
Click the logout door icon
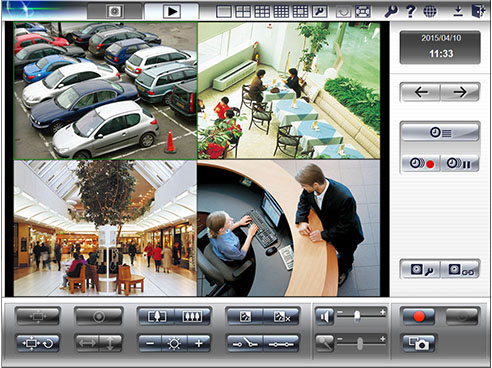point(478,12)
